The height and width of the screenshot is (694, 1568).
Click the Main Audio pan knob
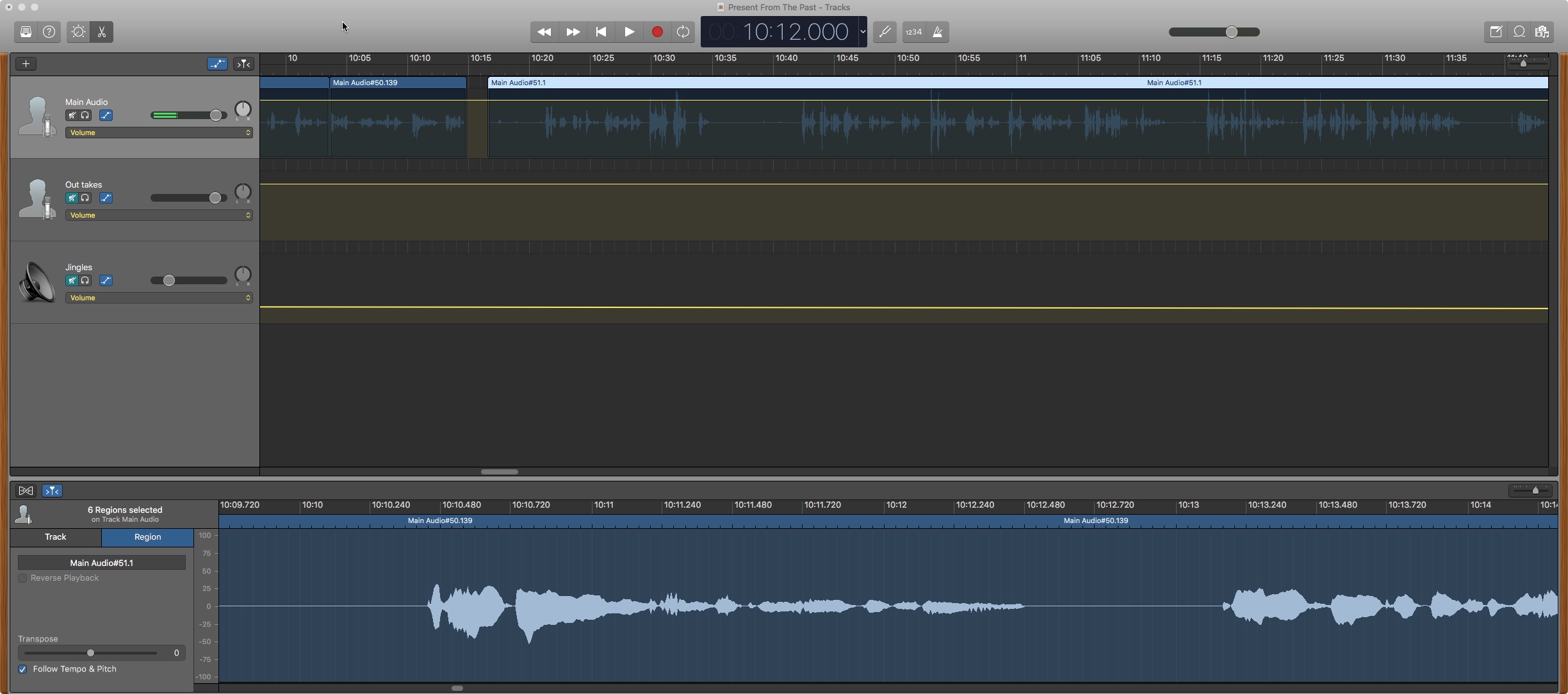[243, 109]
